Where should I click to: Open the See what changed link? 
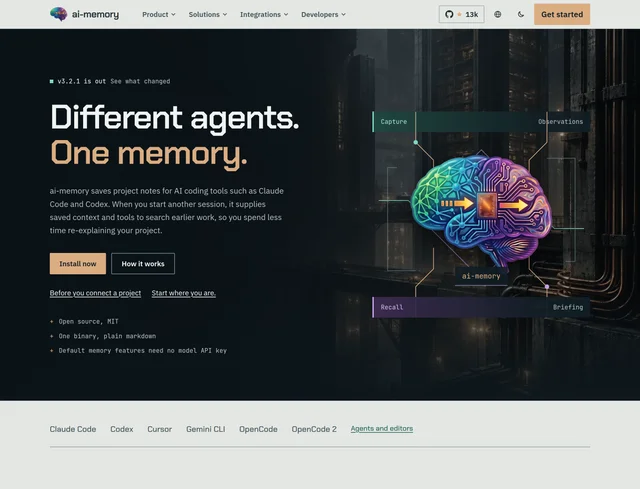(x=140, y=81)
